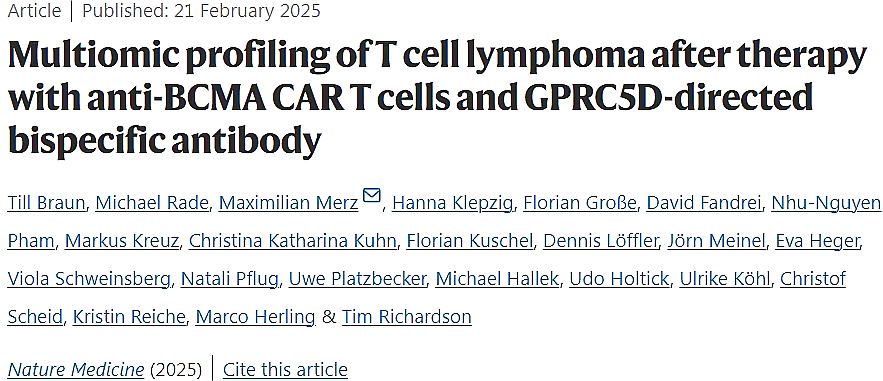Select author Maximilian Merz's name
Image resolution: width=883 pixels, height=381 pixels.
[x=288, y=203]
